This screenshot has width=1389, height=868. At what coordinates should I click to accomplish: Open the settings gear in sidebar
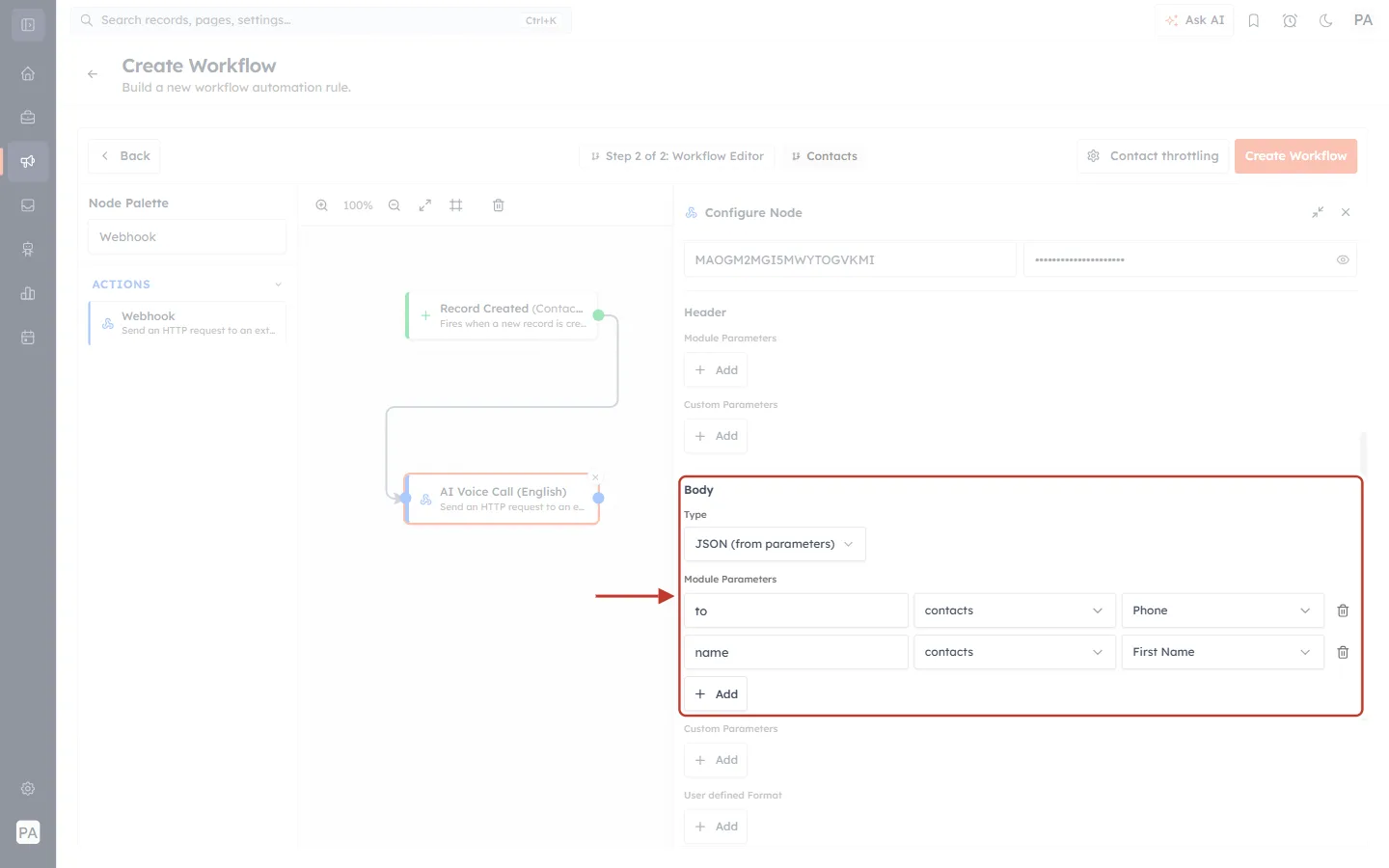tap(28, 789)
